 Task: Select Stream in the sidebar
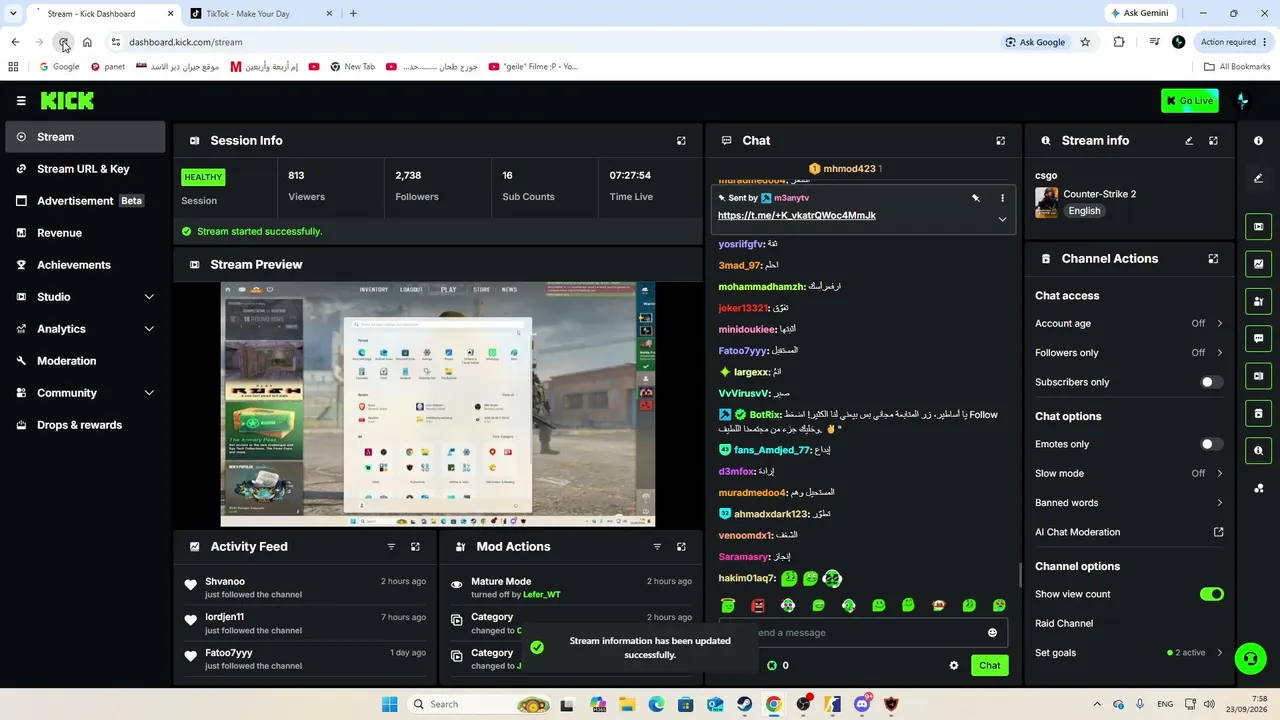point(85,137)
